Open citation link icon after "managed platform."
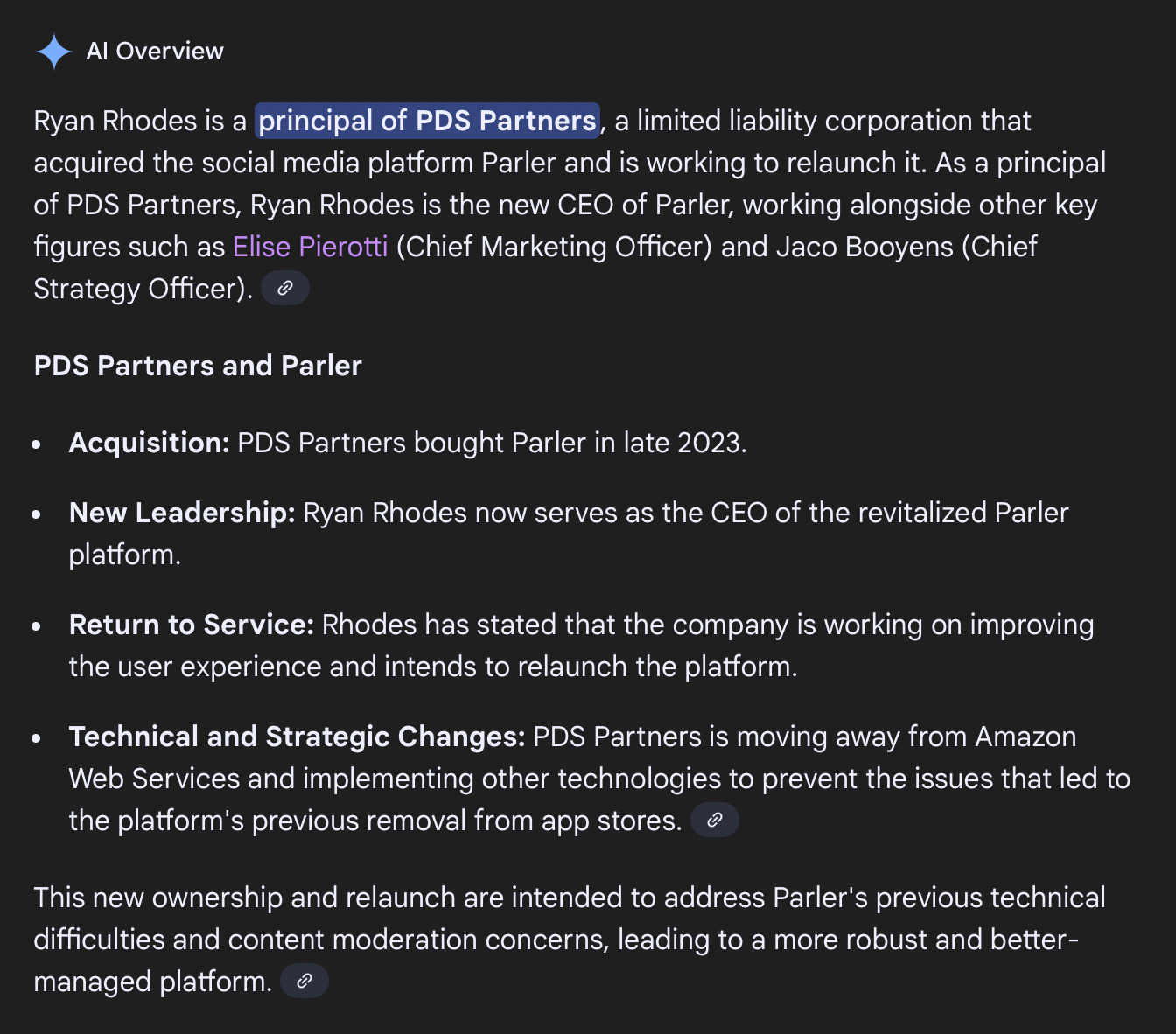1176x1034 pixels. pyautogui.click(x=304, y=982)
